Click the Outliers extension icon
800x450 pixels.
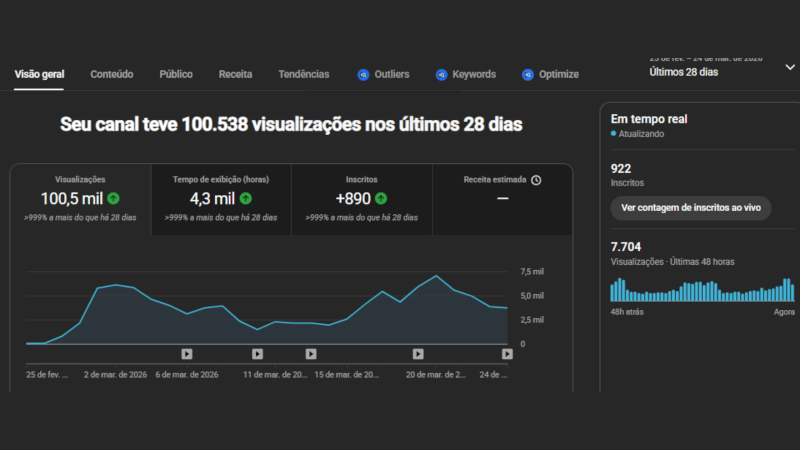coord(364,75)
